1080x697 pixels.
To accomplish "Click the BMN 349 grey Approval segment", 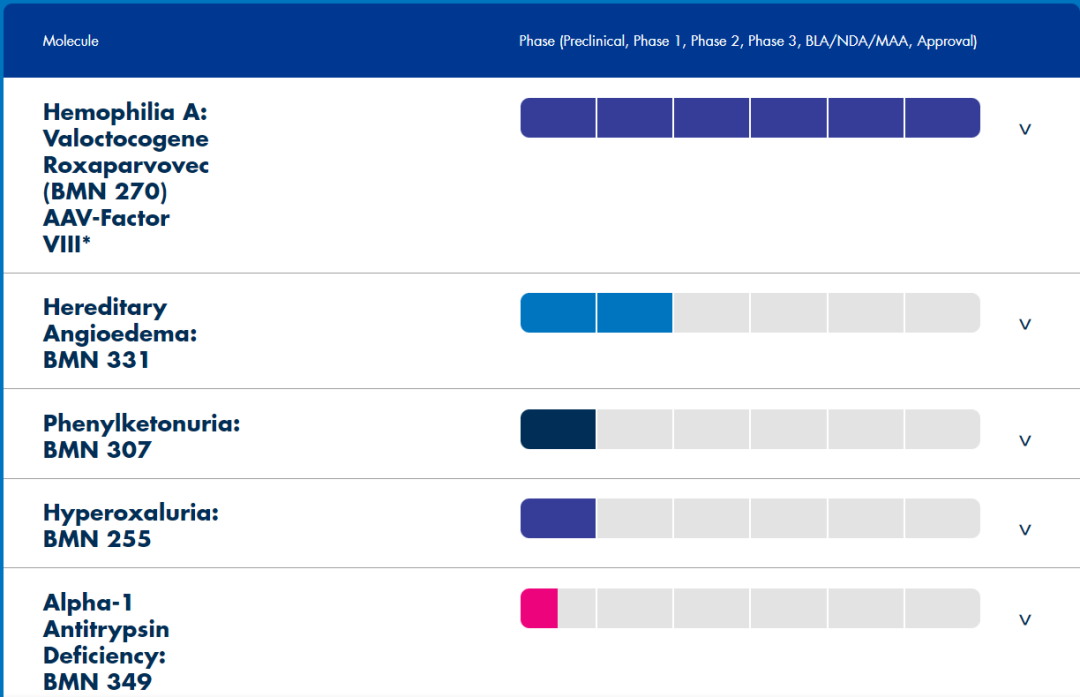I will (x=942, y=608).
